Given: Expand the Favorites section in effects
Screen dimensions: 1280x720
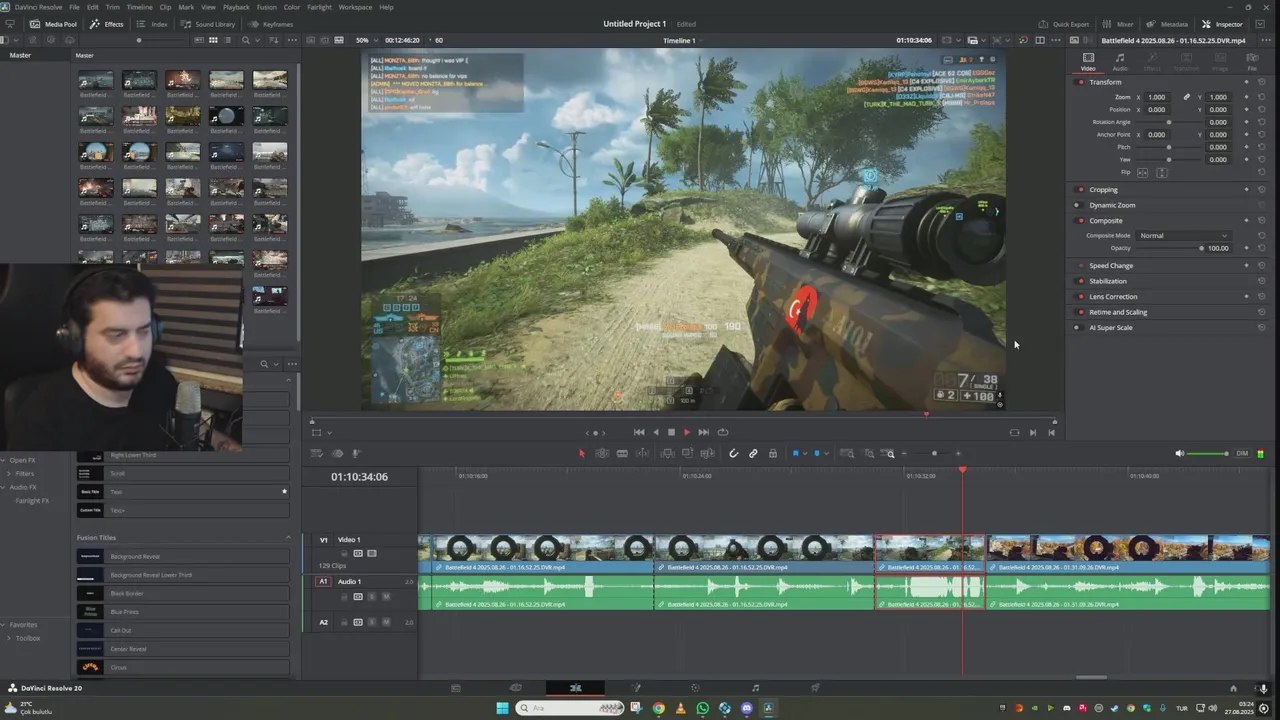Looking at the screenshot, I should [5, 625].
